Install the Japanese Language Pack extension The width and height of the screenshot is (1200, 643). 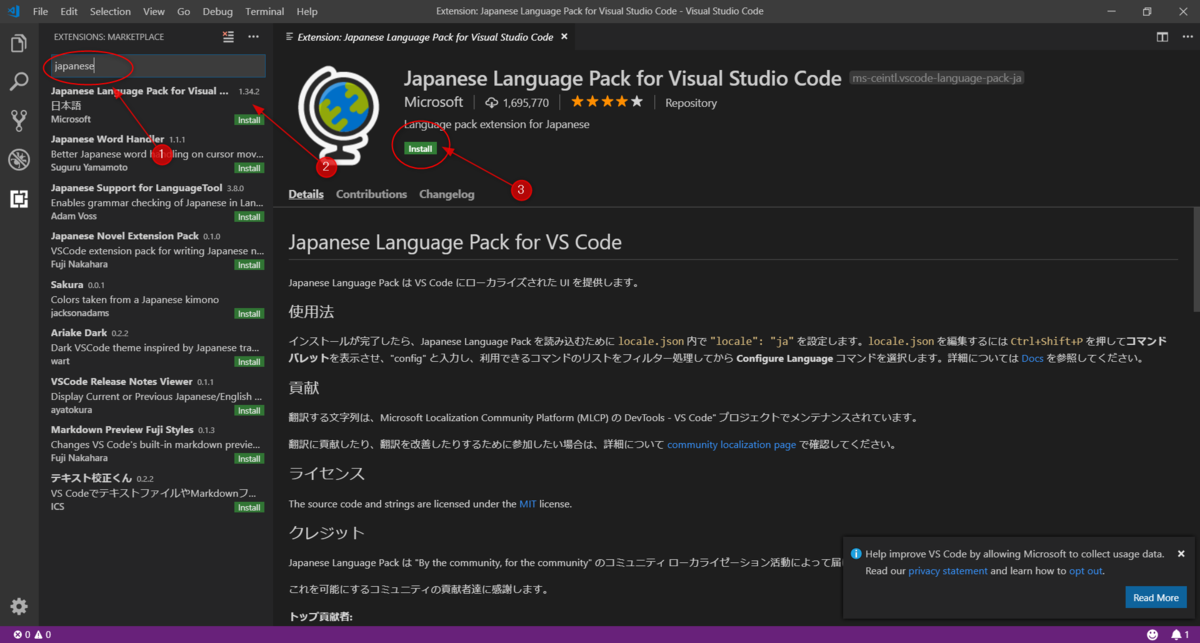point(420,147)
